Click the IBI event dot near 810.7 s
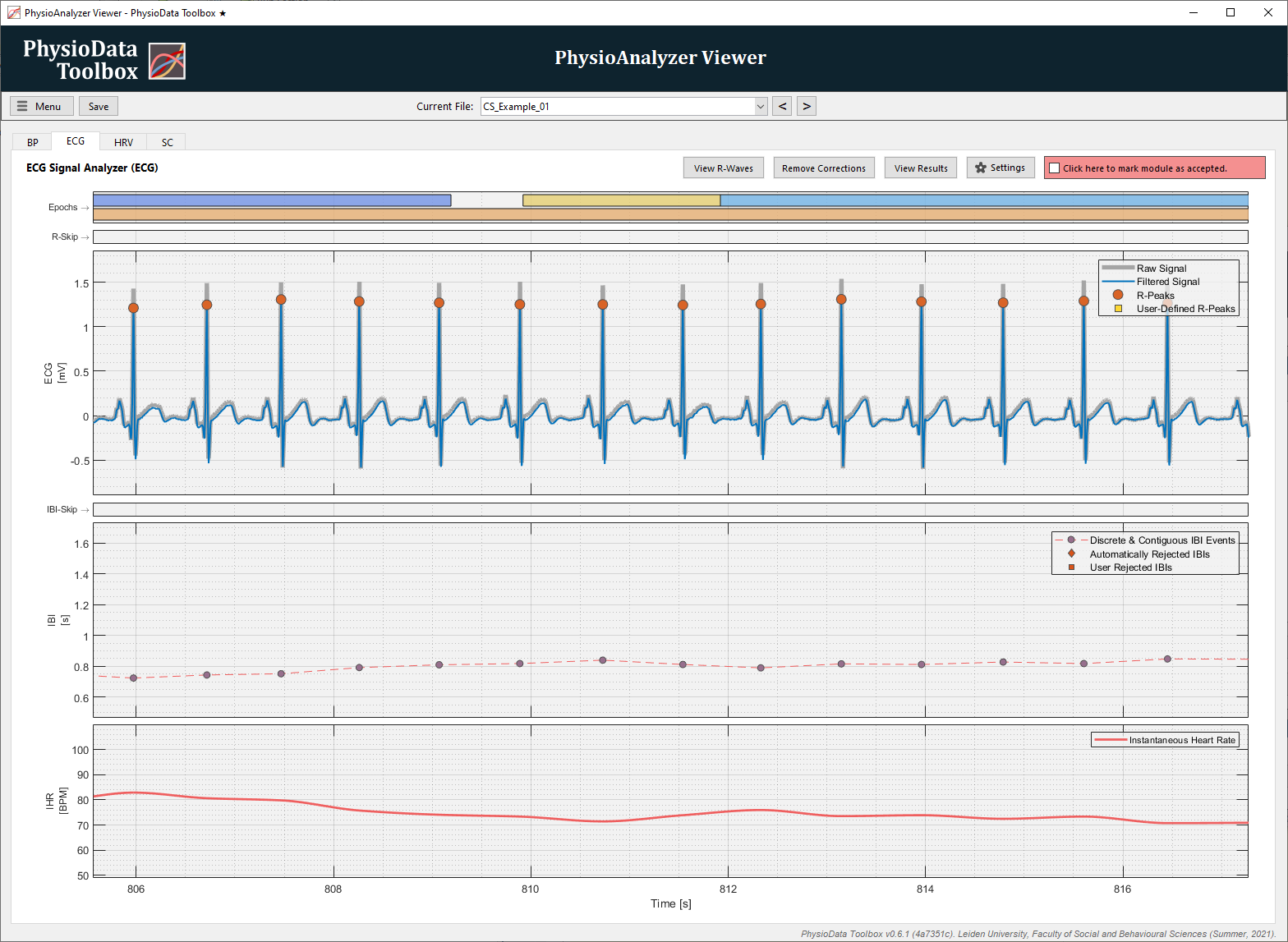1288x942 pixels. pos(603,660)
